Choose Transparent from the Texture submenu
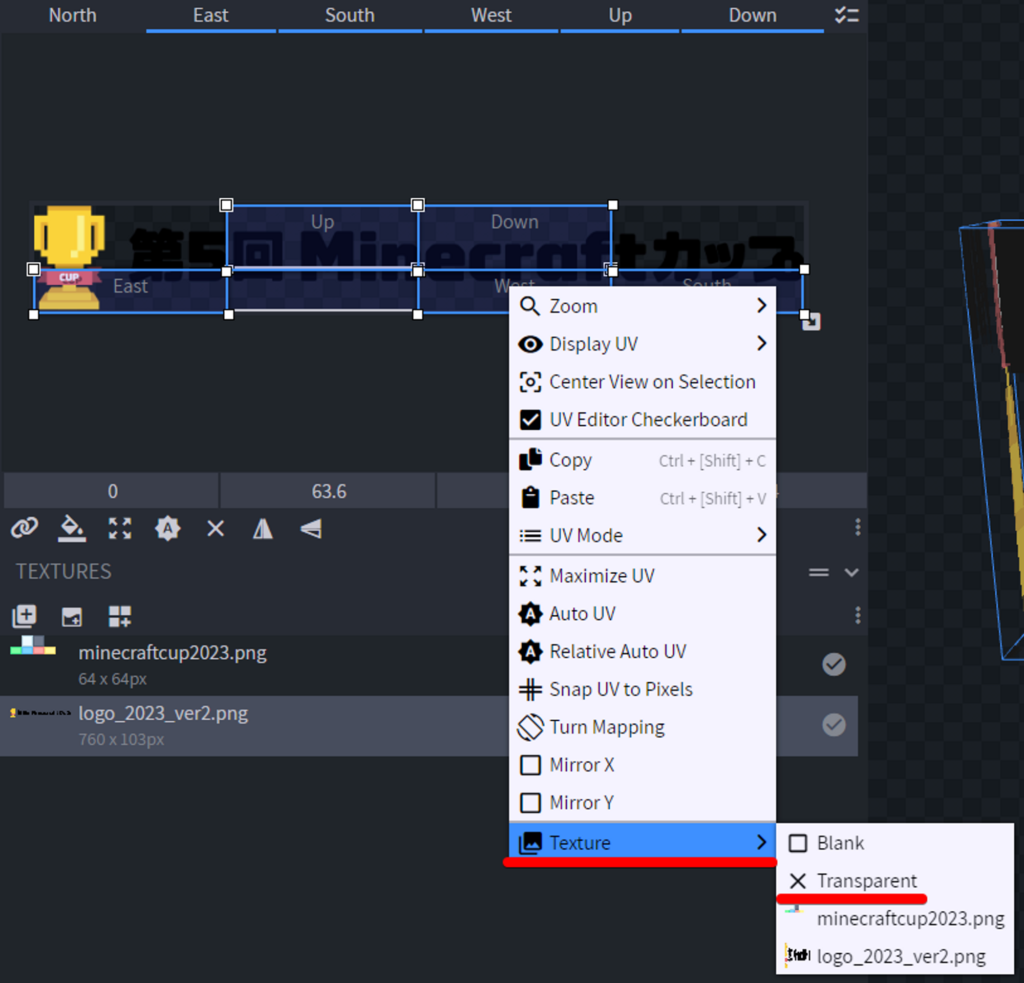The height and width of the screenshot is (983, 1024). coord(866,881)
